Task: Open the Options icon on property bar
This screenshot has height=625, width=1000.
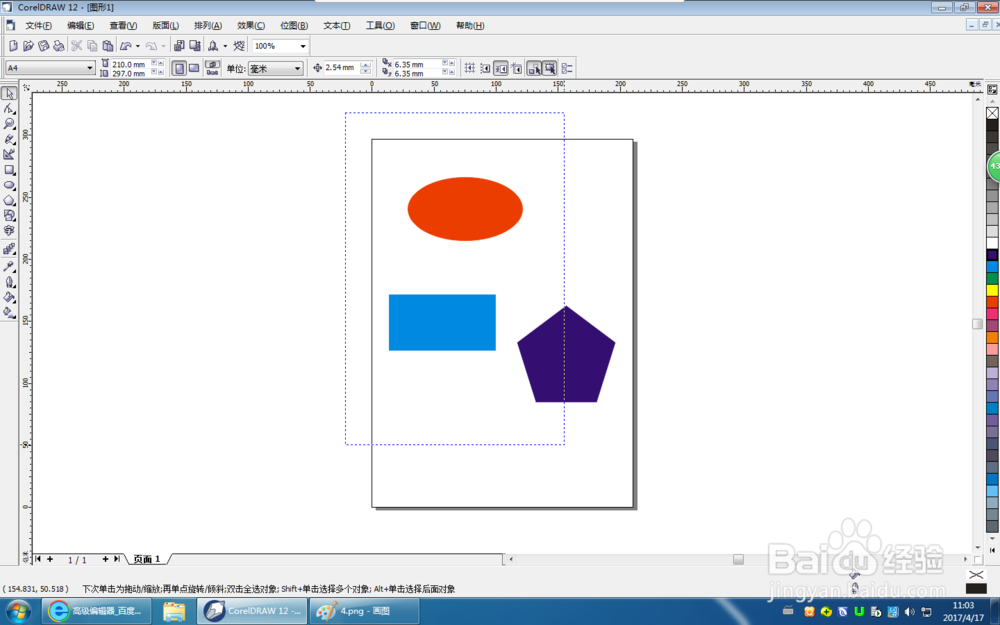Action: (x=567, y=68)
